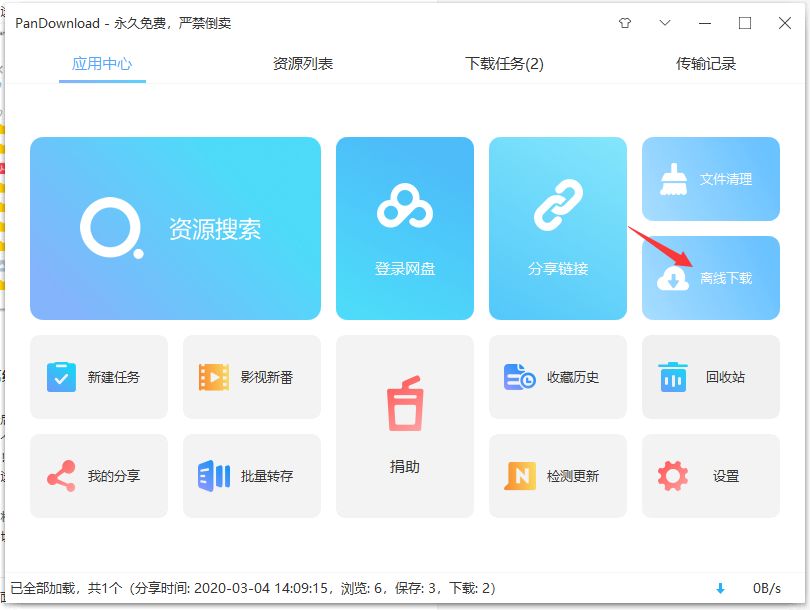Click the Baidu cloud icon for 登录网盘
The image size is (810, 610).
(404, 206)
